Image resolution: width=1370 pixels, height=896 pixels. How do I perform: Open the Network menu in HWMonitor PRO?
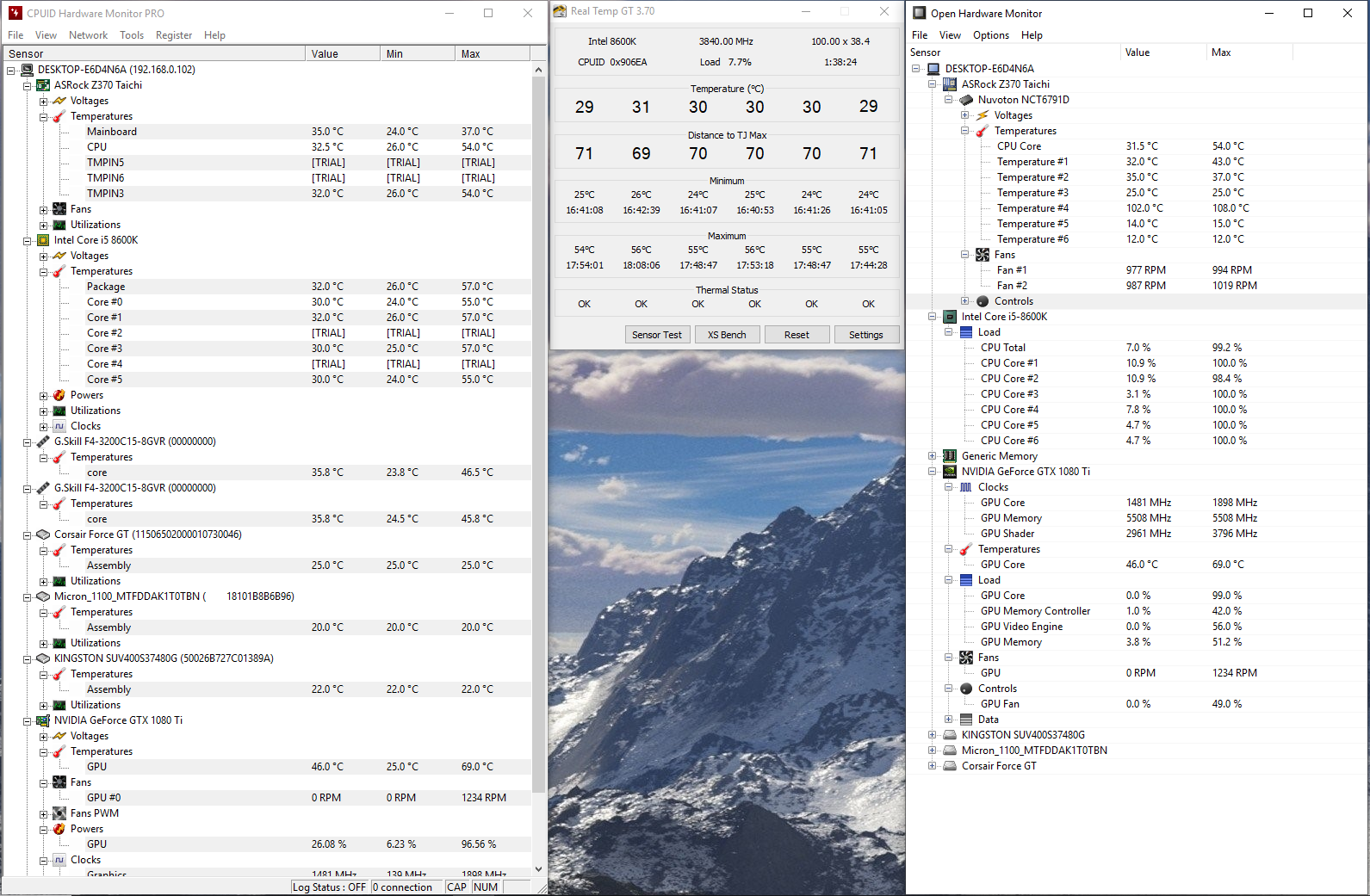pyautogui.click(x=88, y=35)
